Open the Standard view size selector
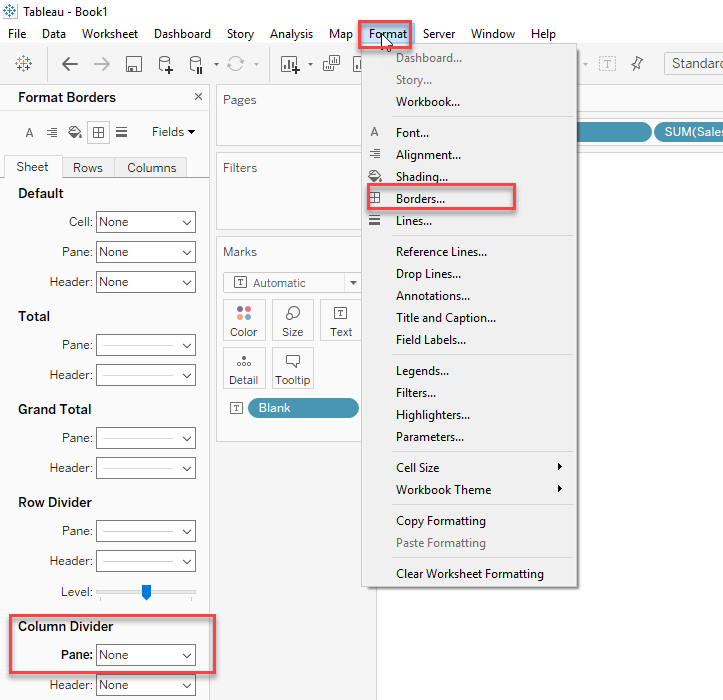This screenshot has width=723, height=700. (693, 64)
